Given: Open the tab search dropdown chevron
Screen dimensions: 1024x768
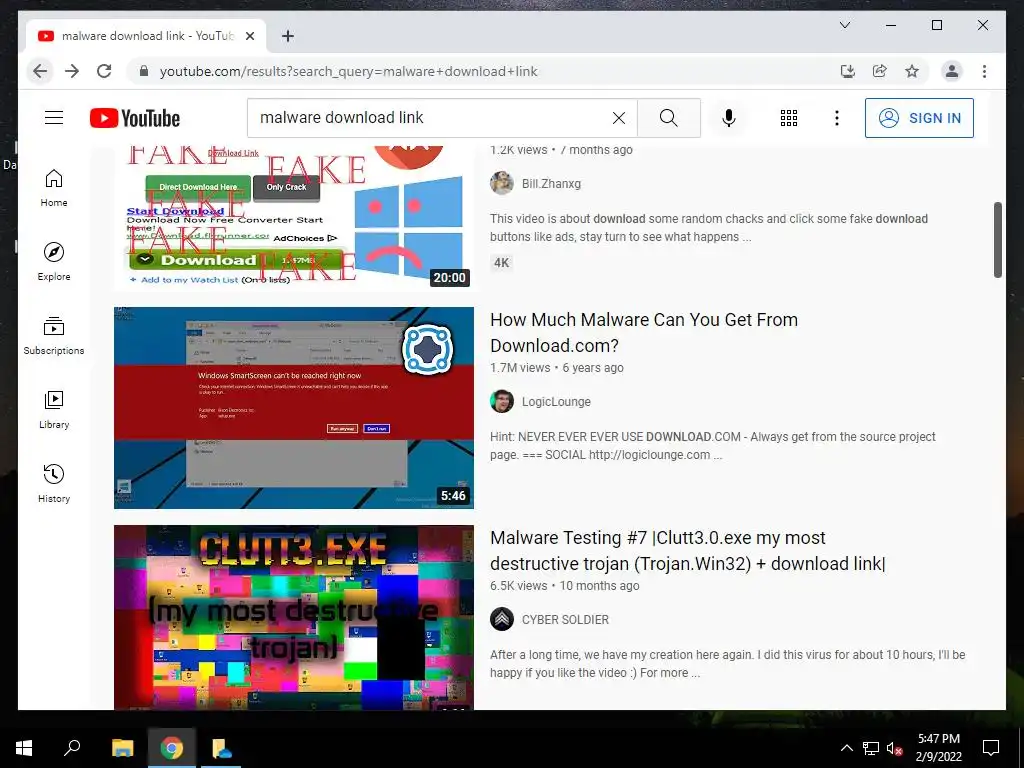Looking at the screenshot, I should tap(844, 25).
